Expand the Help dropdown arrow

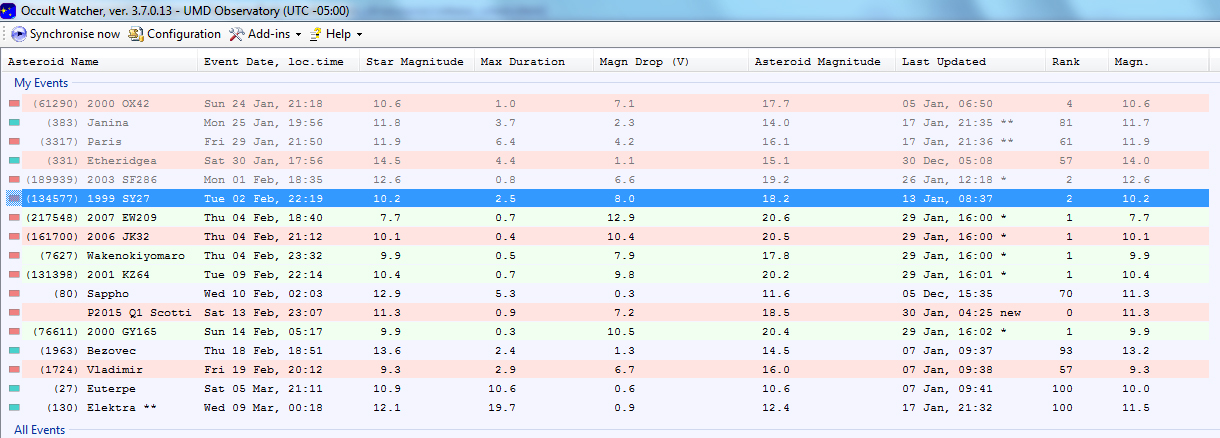tap(358, 35)
